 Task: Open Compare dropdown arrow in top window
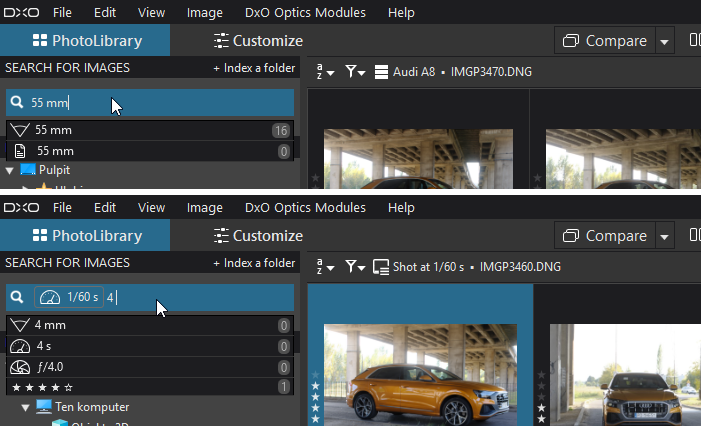[664, 41]
